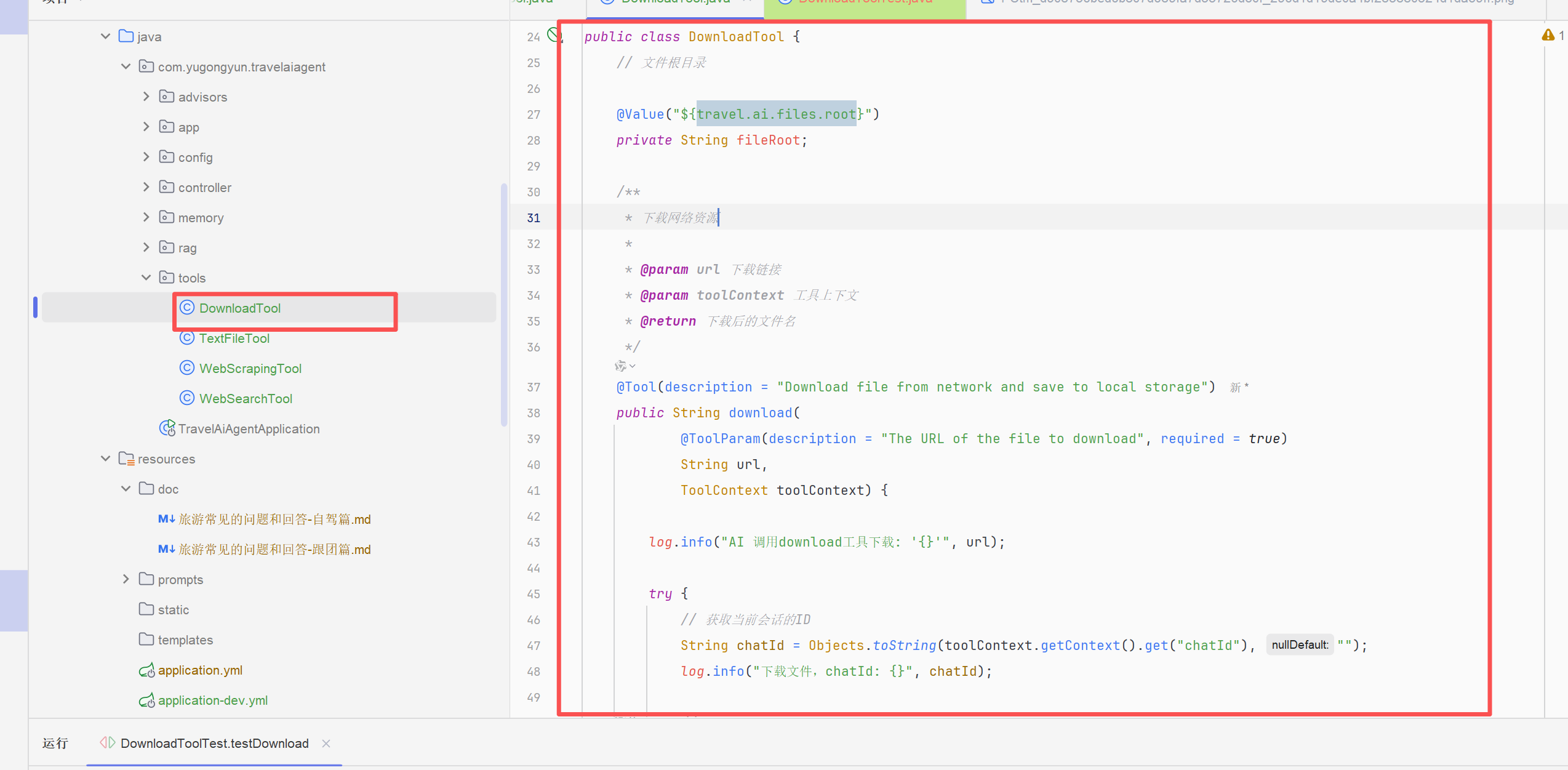Expand the controller package
The width and height of the screenshot is (1568, 770).
[146, 187]
